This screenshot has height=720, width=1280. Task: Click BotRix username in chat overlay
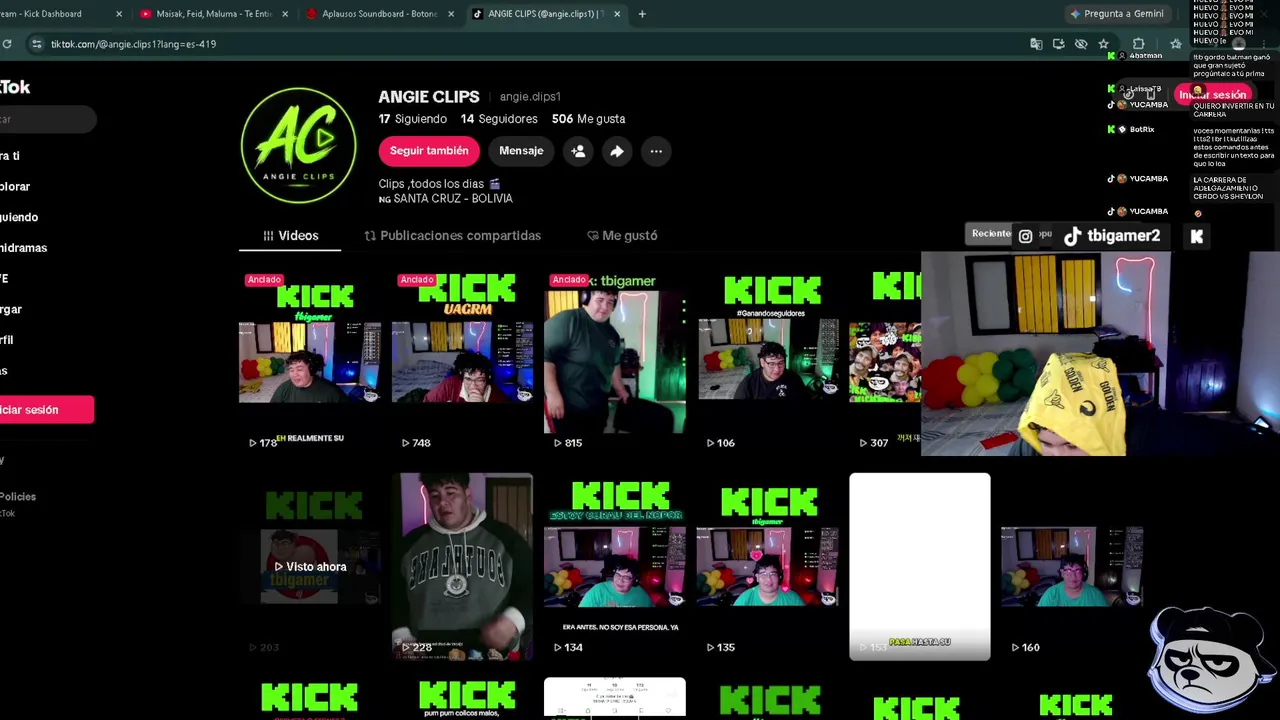point(1141,130)
